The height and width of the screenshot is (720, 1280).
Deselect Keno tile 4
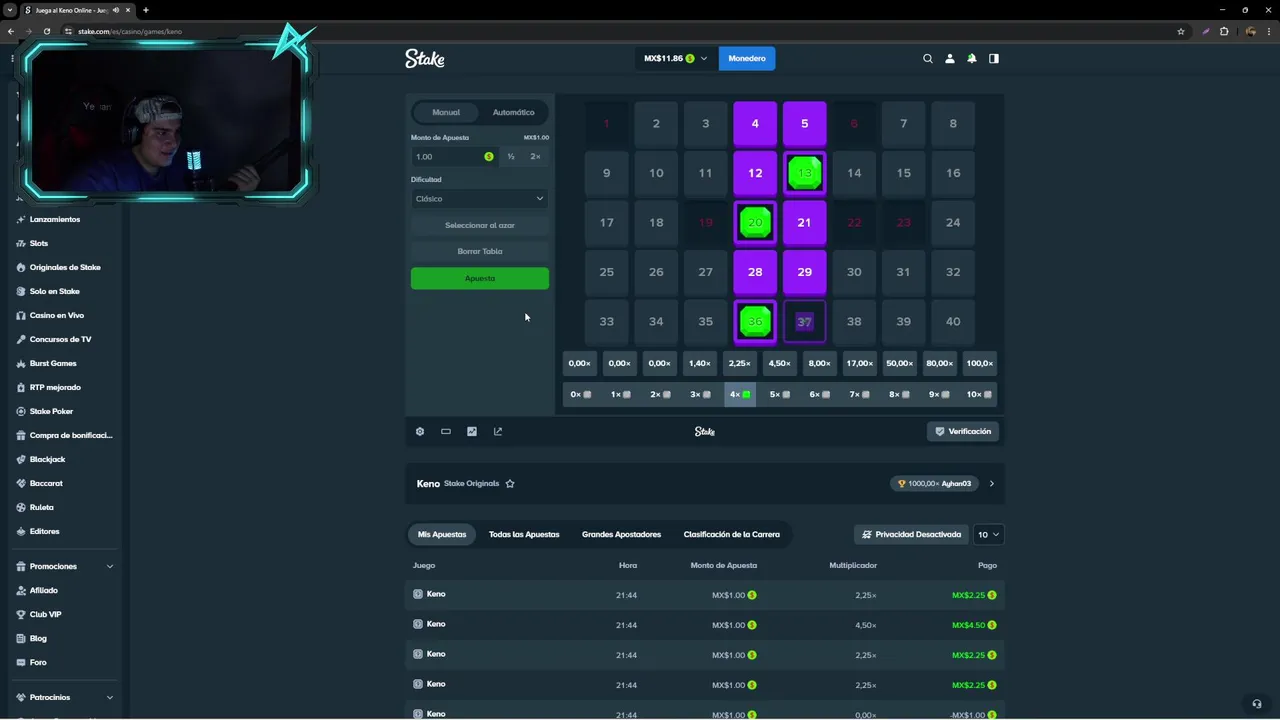coord(755,124)
